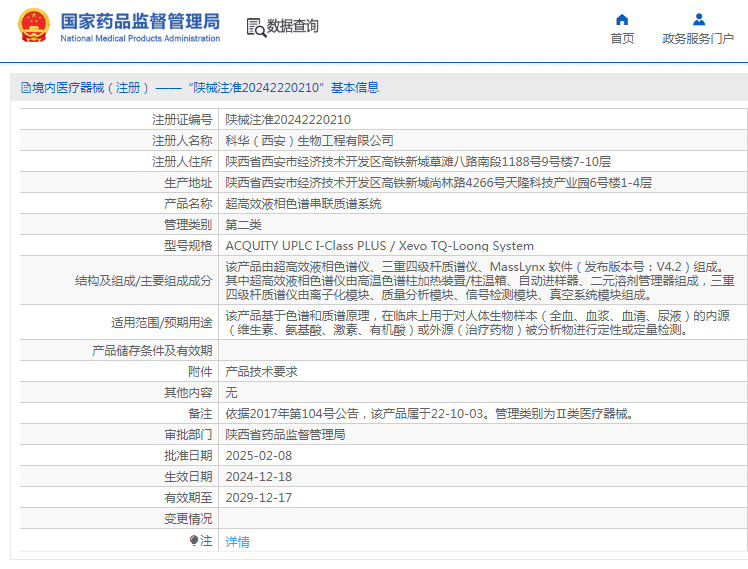Click the 产品储存条件及有效期 label
The image size is (748, 569).
coord(152,351)
